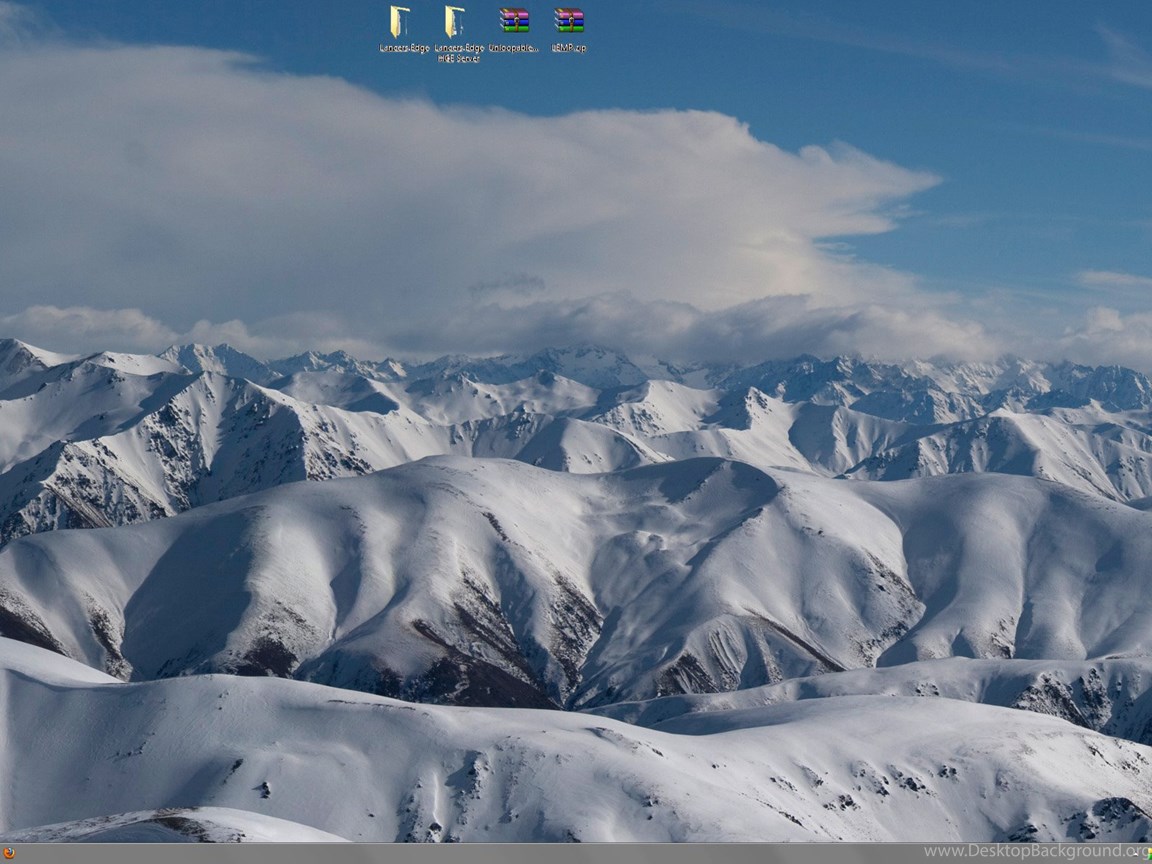Click the 'Lancers Edge HGE Server' text label
This screenshot has height=864, width=1152.
(x=459, y=53)
